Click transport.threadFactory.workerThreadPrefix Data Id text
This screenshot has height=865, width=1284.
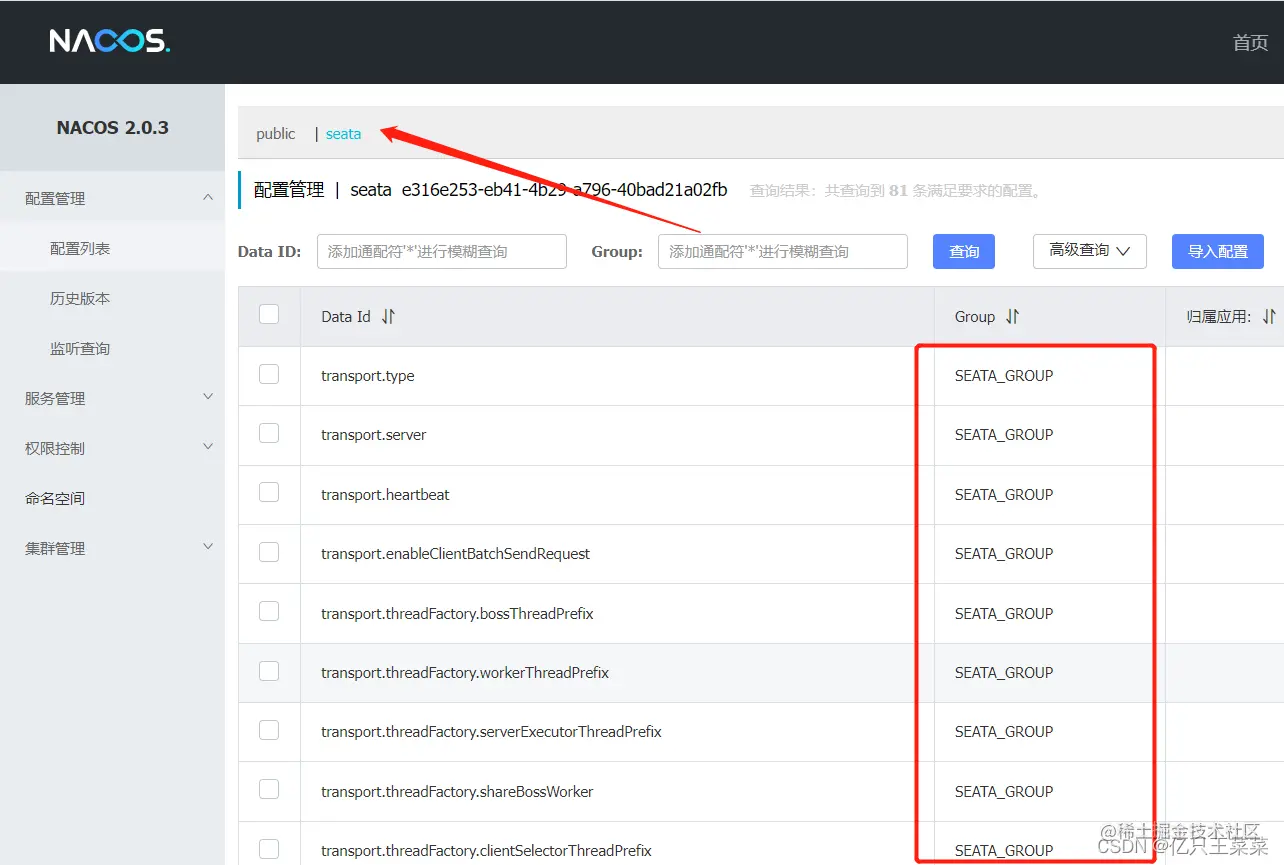(x=465, y=673)
